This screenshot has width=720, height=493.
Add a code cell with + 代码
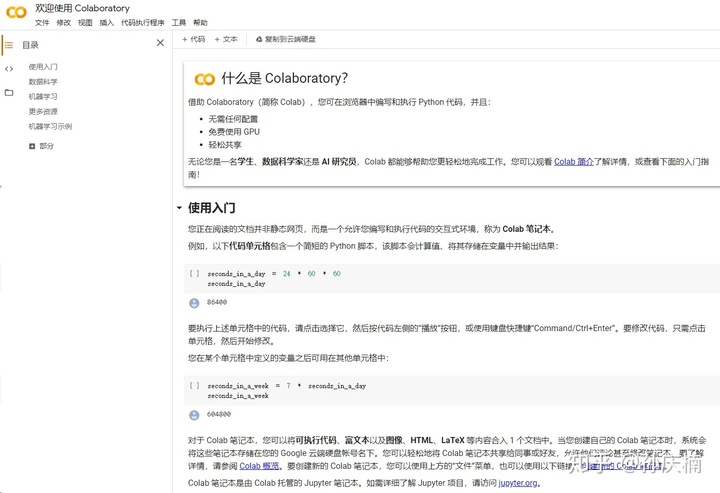point(193,39)
